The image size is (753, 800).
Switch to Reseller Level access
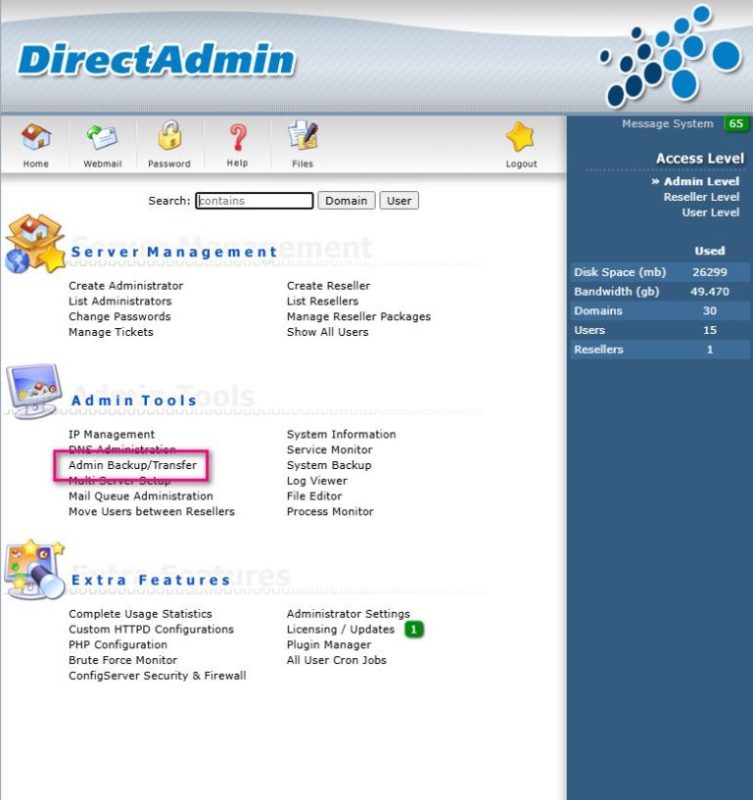point(701,197)
